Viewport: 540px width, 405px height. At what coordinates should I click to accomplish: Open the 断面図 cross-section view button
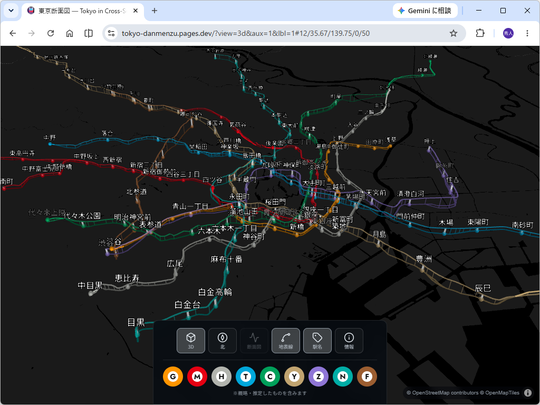pos(254,341)
